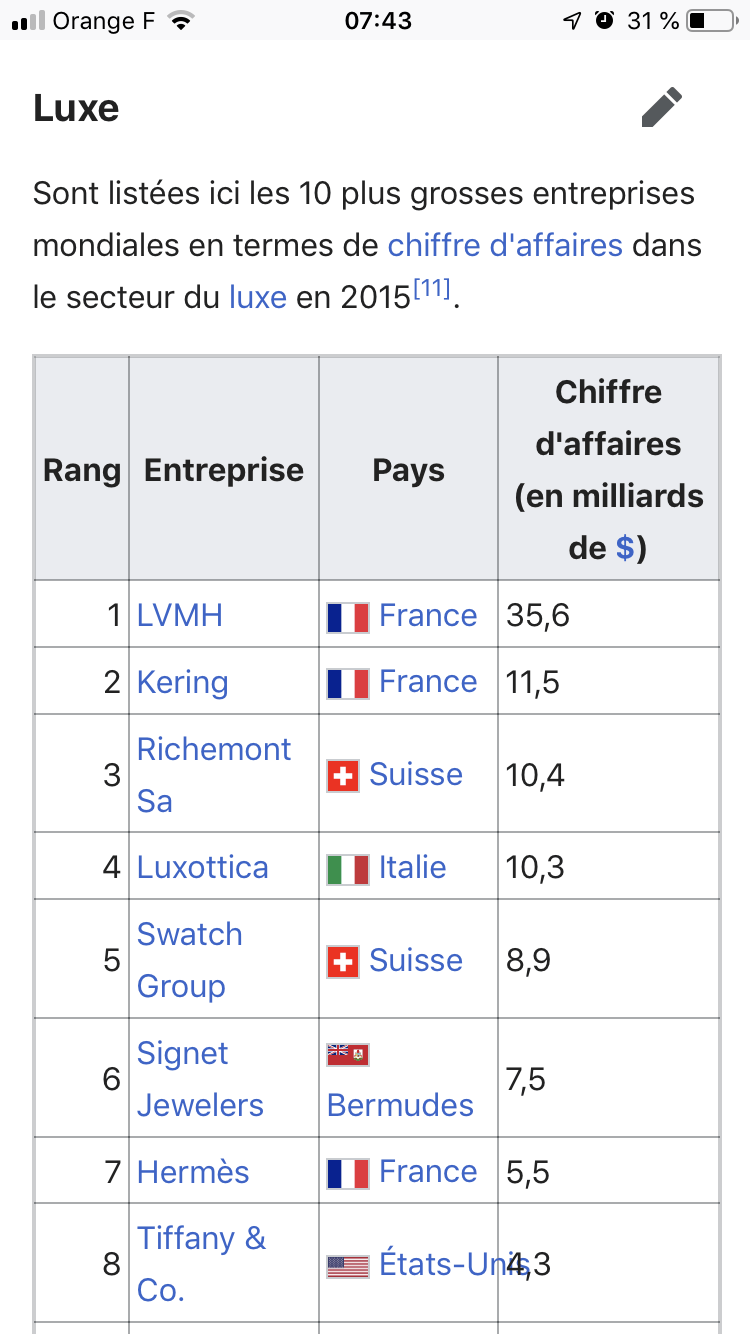The image size is (750, 1334).
Task: Tap the Swiss flag in the Richemont row
Action: pos(343,775)
